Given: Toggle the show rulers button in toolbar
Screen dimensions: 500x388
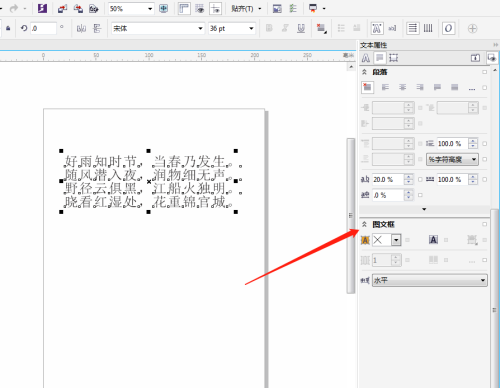Looking at the screenshot, I should click(x=184, y=9).
